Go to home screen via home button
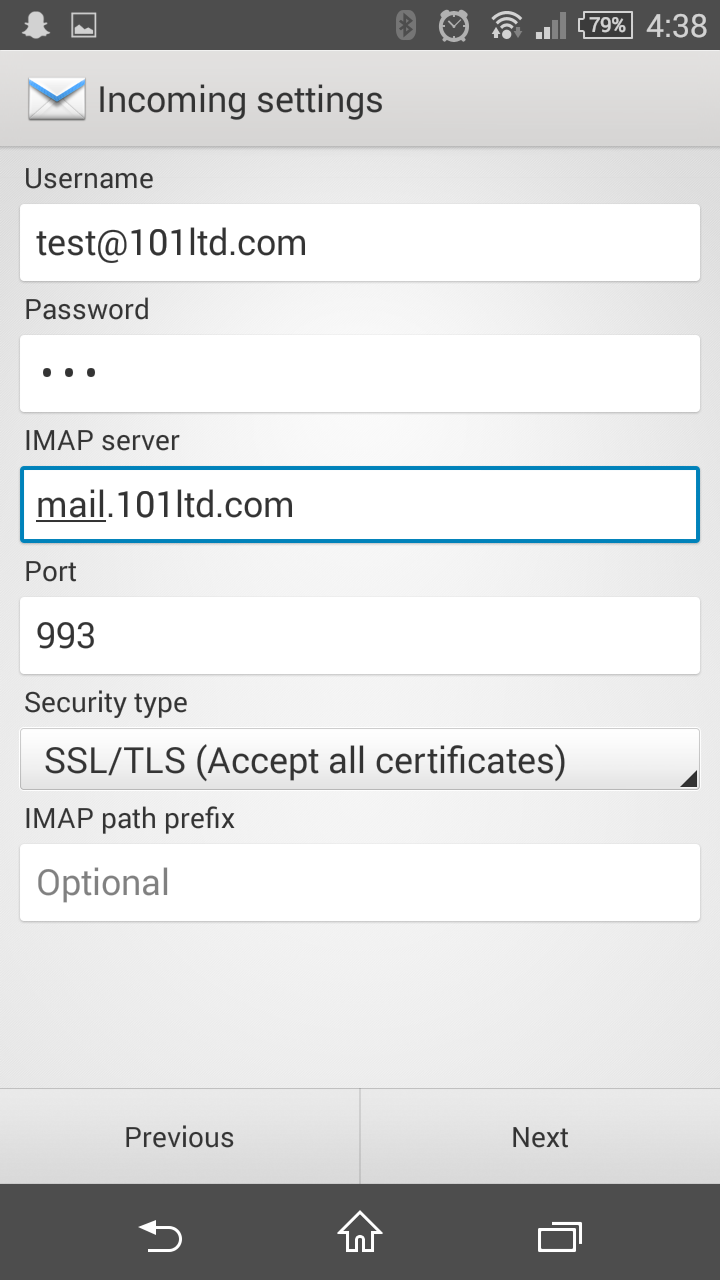The width and height of the screenshot is (720, 1280). (x=360, y=1232)
